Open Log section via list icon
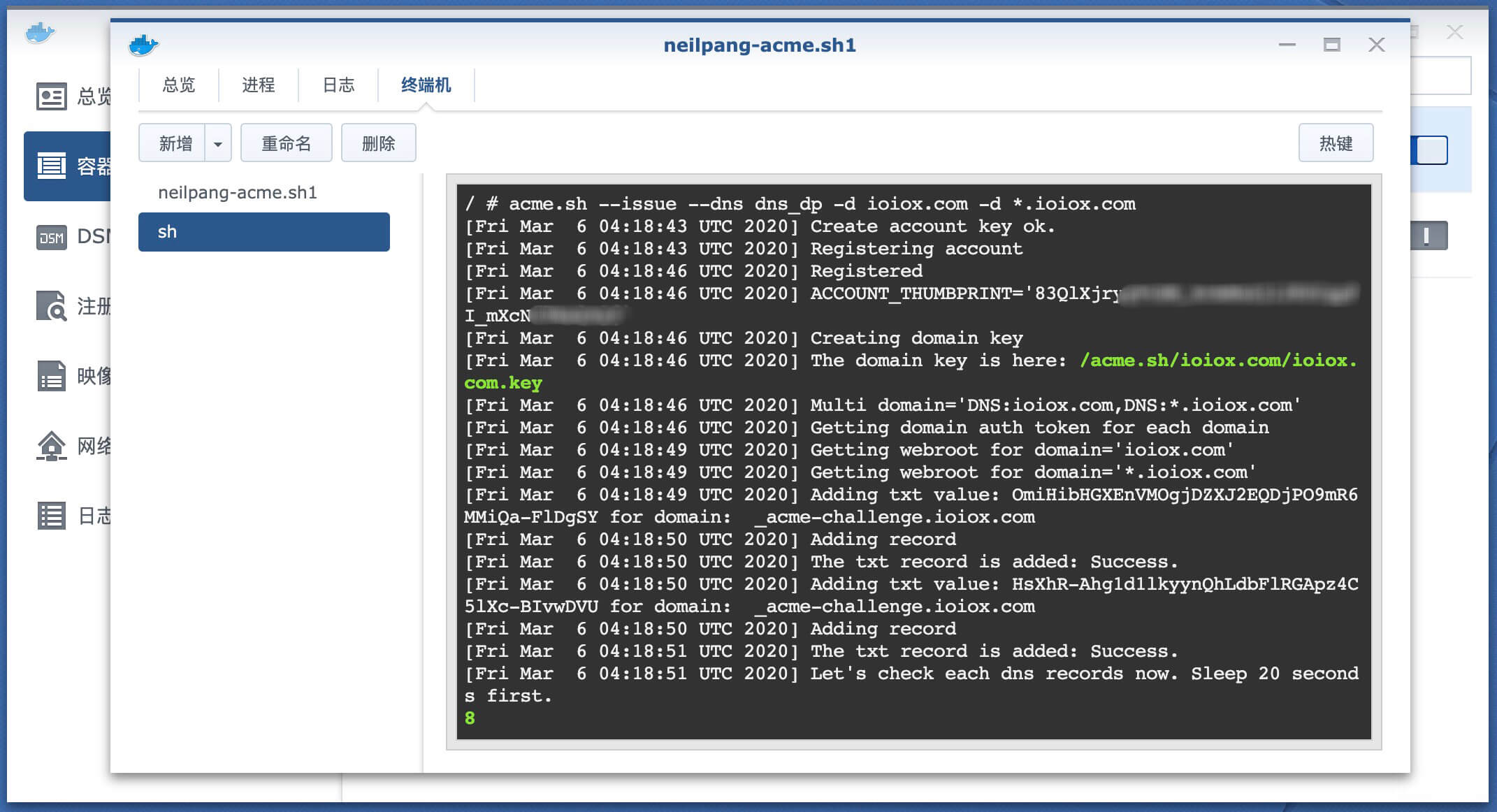The image size is (1497, 812). coord(51,516)
